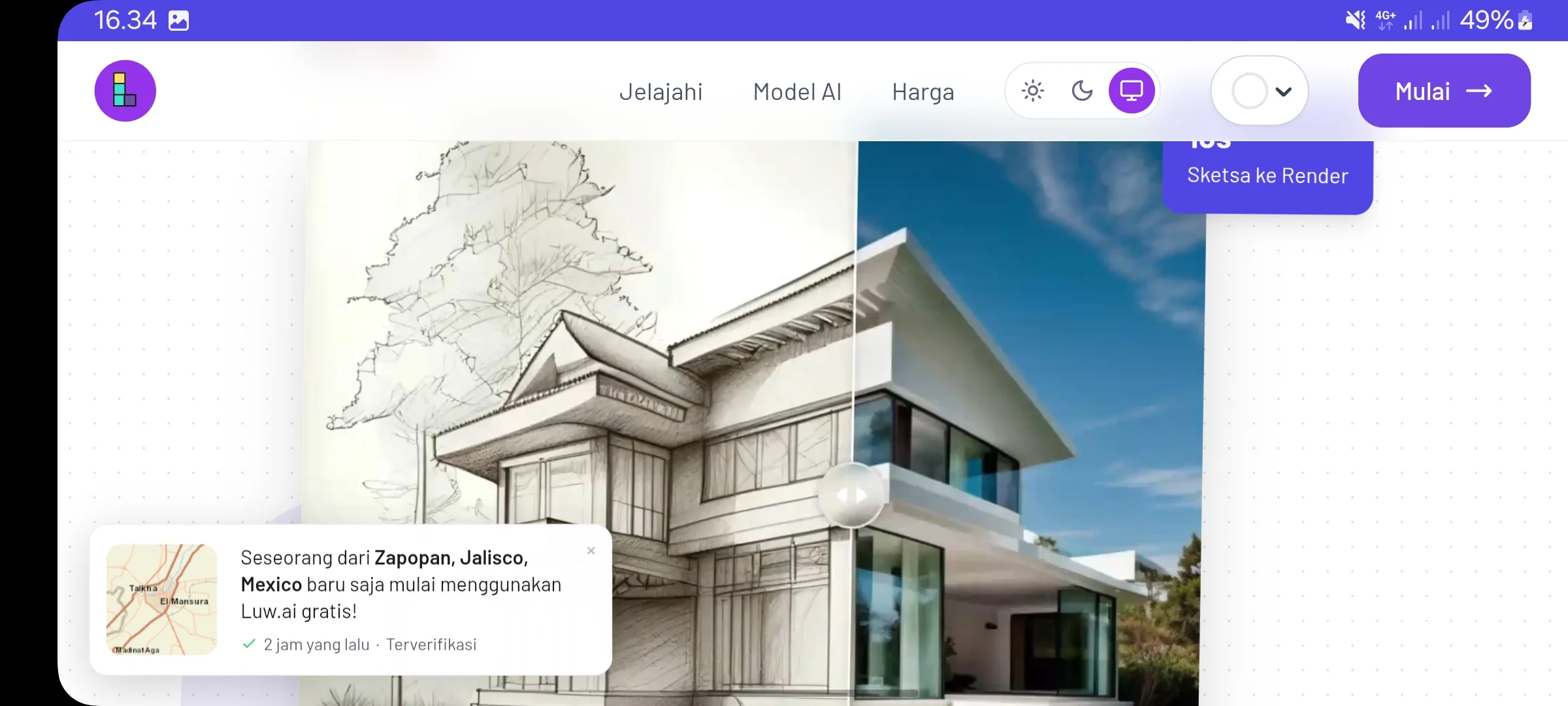Click the map thumbnail in notification

pos(161,599)
